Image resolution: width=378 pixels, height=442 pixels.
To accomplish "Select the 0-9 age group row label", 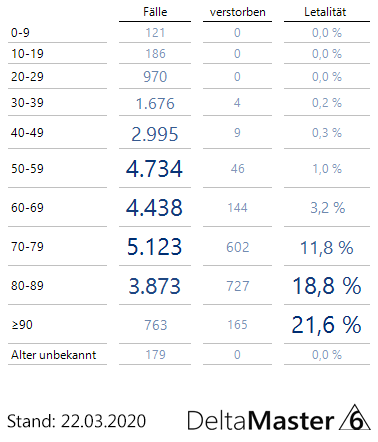I will click(20, 33).
